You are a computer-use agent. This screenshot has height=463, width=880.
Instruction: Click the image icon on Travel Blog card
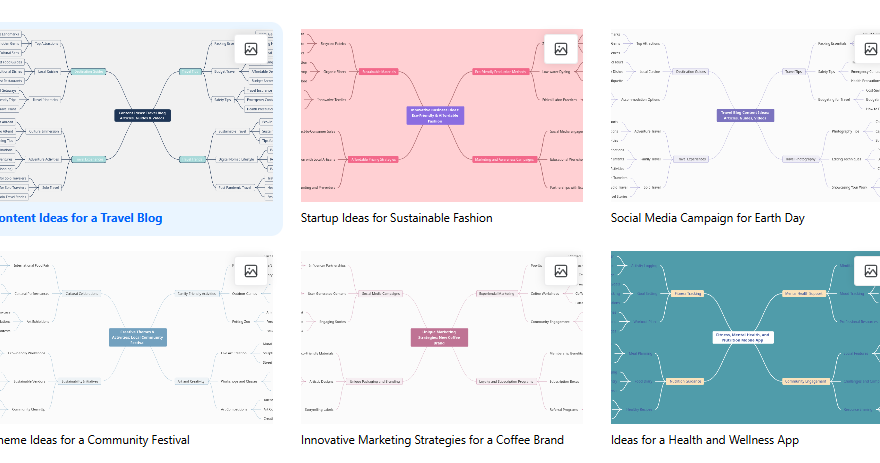[x=251, y=49]
